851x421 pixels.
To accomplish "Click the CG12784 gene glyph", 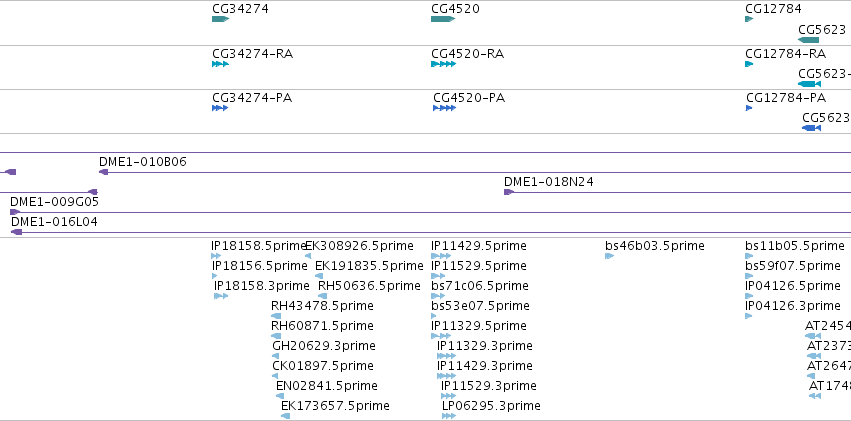I will pyautogui.click(x=749, y=19).
